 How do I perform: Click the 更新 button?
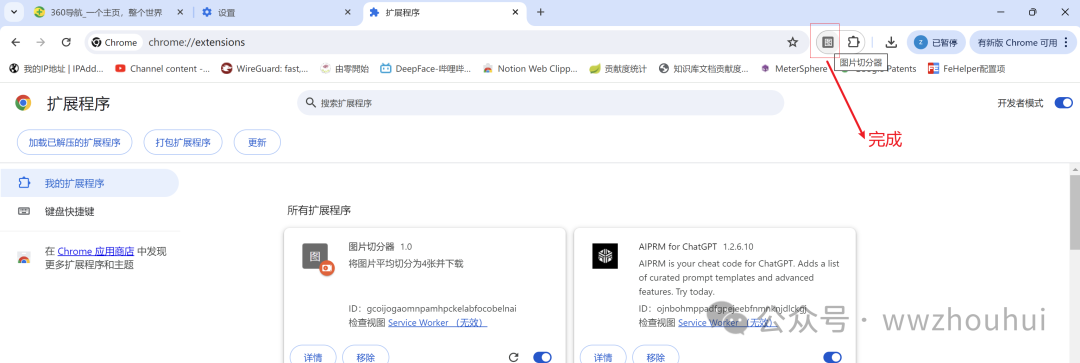tap(257, 143)
